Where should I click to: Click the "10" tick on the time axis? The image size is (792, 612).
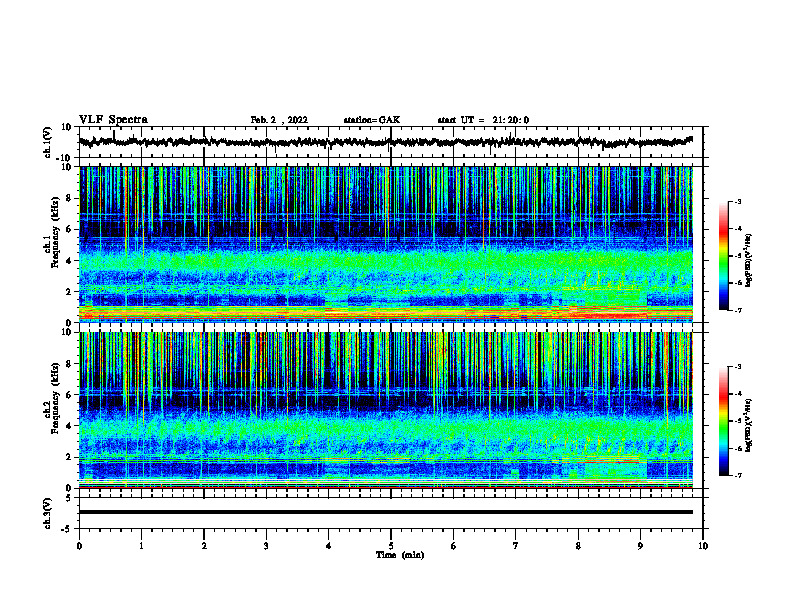(x=703, y=546)
